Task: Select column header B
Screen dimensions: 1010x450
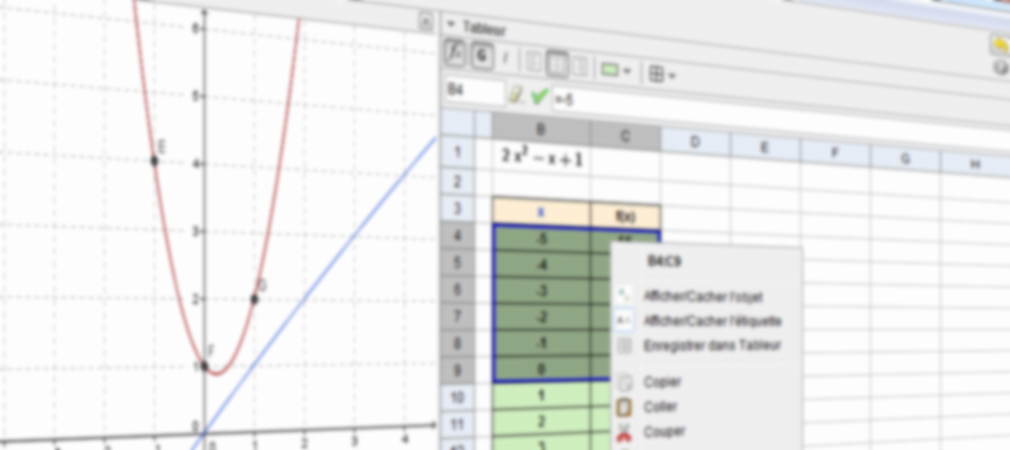Action: pyautogui.click(x=540, y=129)
